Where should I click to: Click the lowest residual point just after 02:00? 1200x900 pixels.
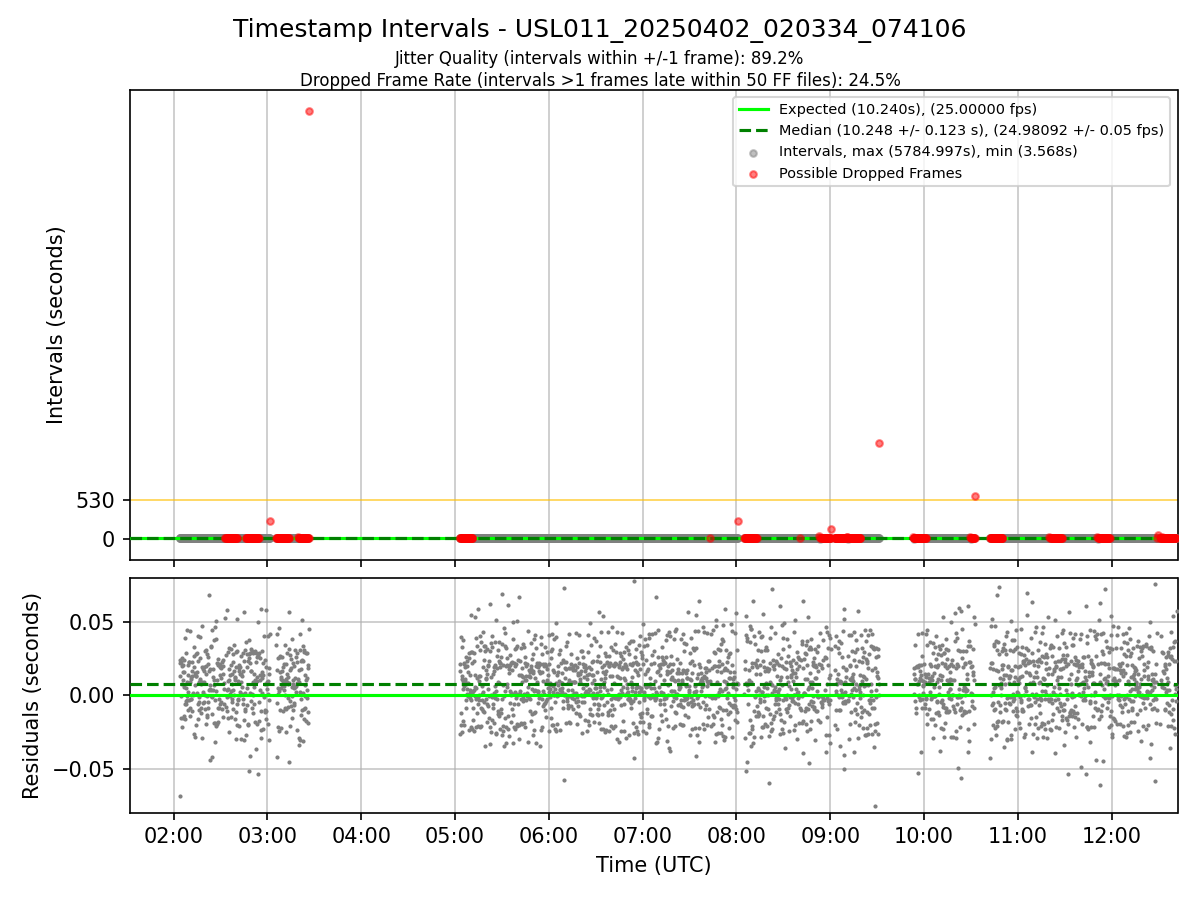(x=180, y=796)
